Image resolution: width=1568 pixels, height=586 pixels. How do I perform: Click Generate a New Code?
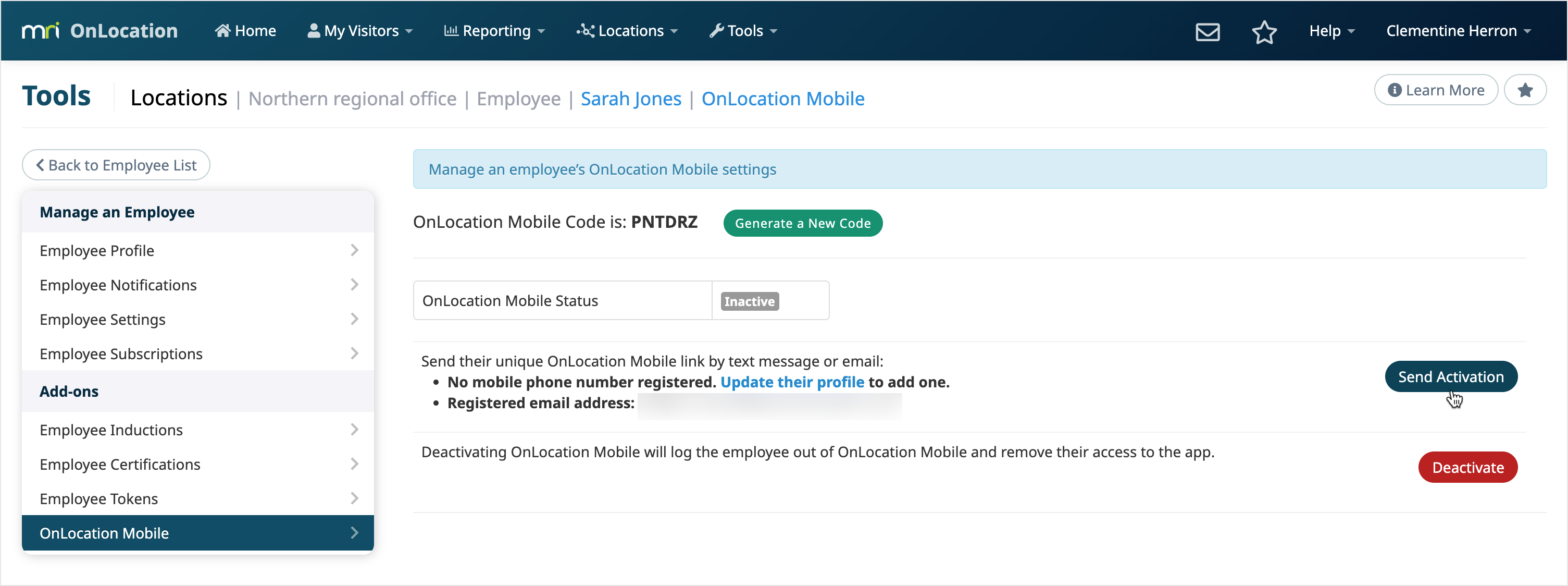tap(803, 223)
